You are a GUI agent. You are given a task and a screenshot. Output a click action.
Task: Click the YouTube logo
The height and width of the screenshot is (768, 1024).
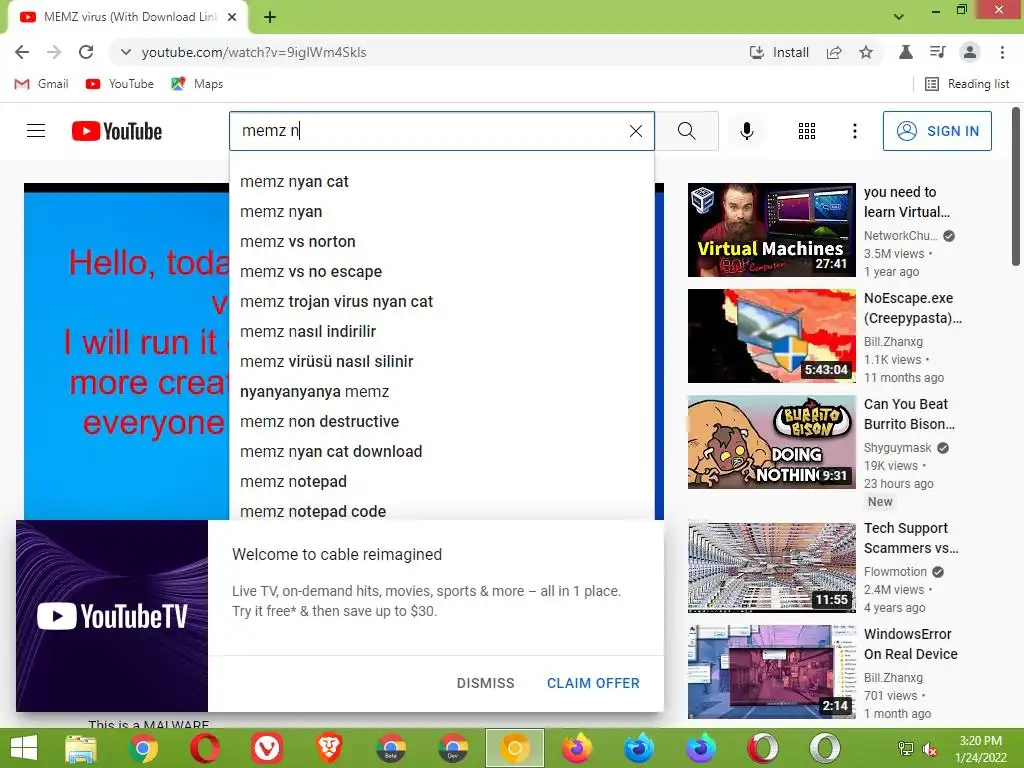[117, 131]
